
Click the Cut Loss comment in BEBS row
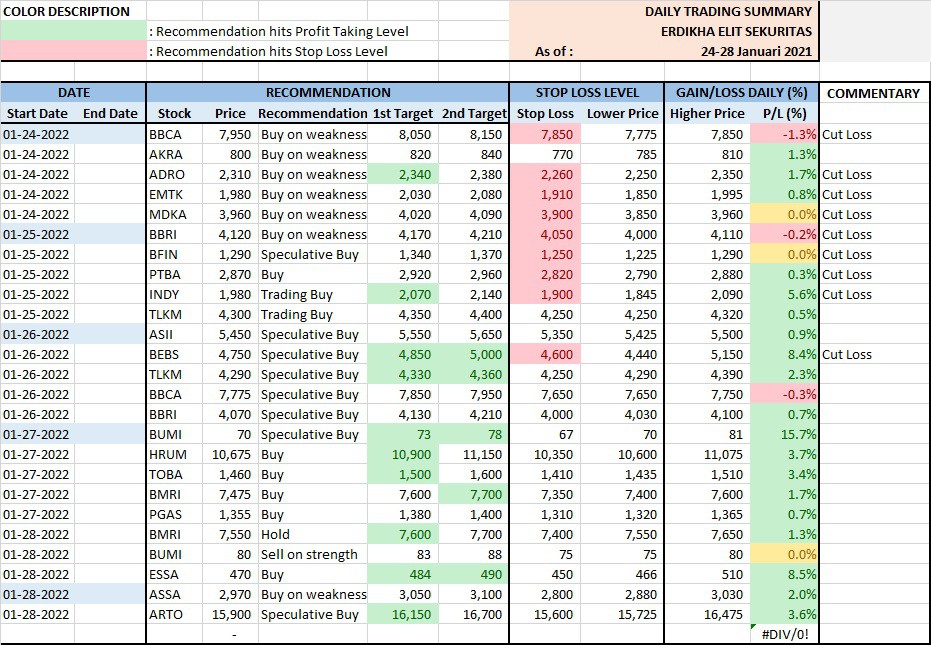(847, 354)
